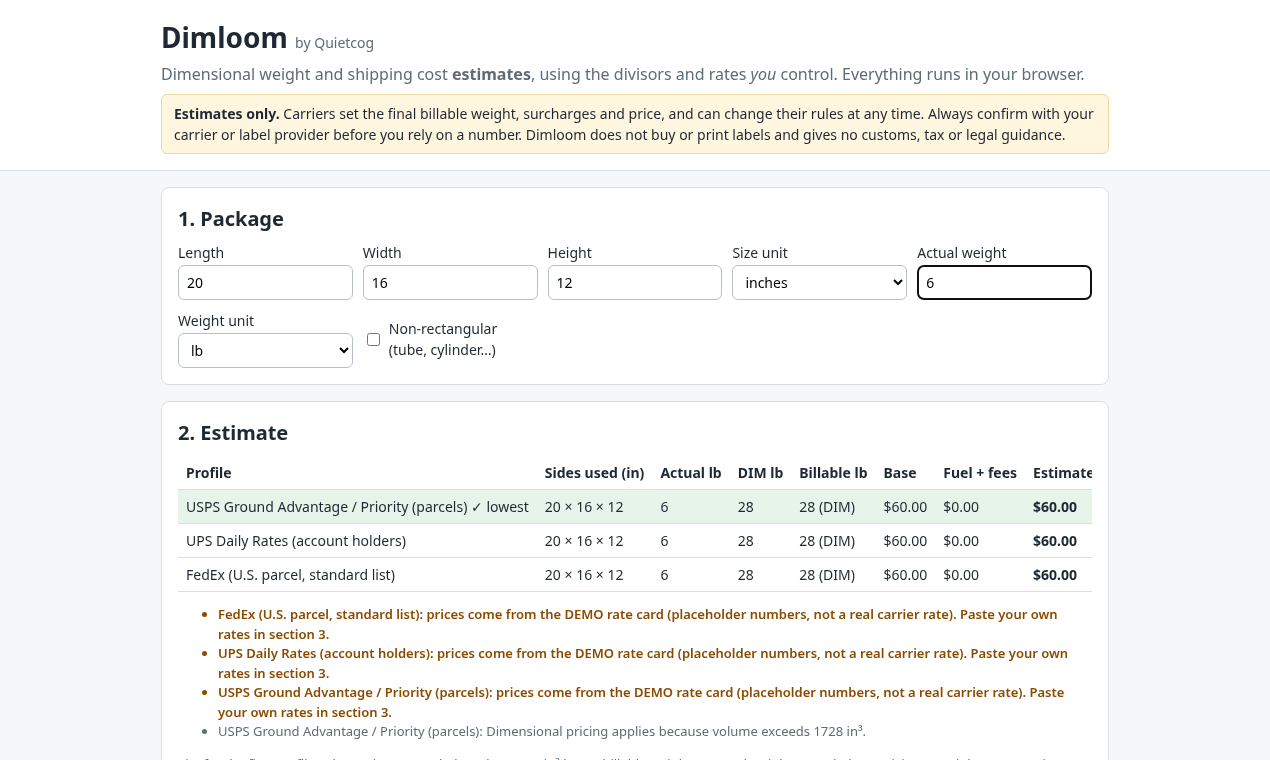The height and width of the screenshot is (760, 1270).
Task: Click the 'Actual lb' column header
Action: (691, 473)
